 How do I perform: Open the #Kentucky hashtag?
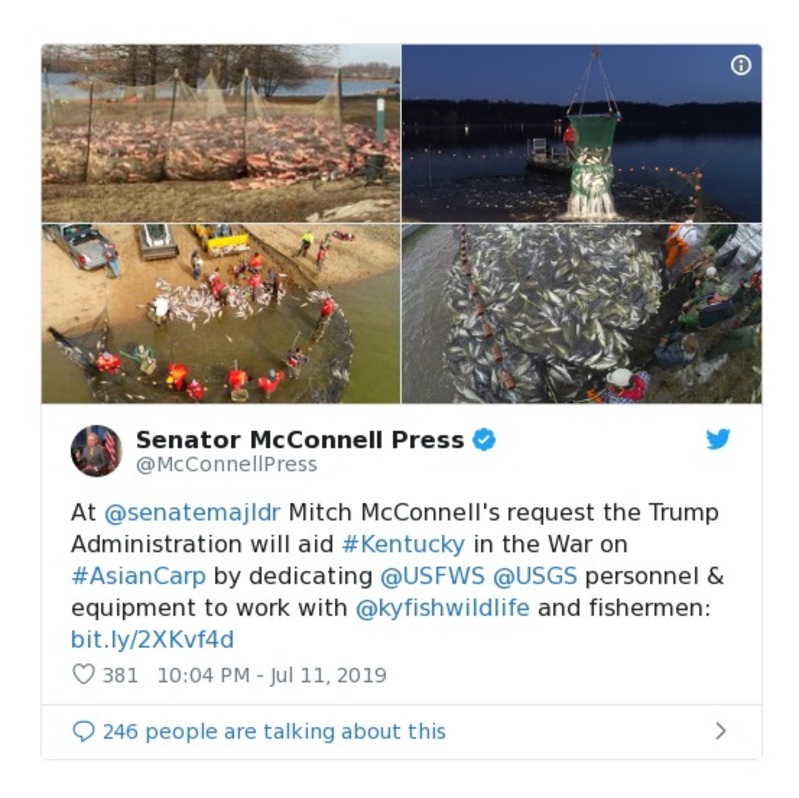point(404,544)
